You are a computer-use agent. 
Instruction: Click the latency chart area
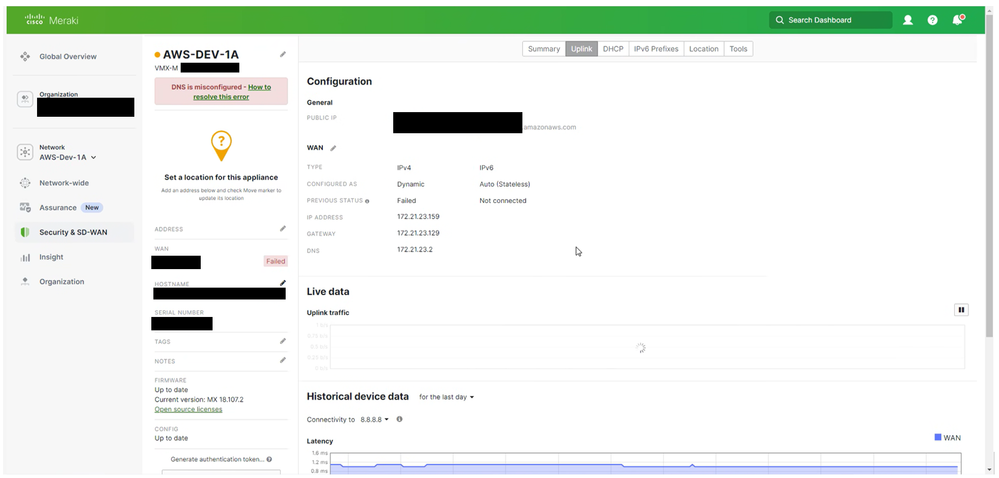(x=645, y=464)
